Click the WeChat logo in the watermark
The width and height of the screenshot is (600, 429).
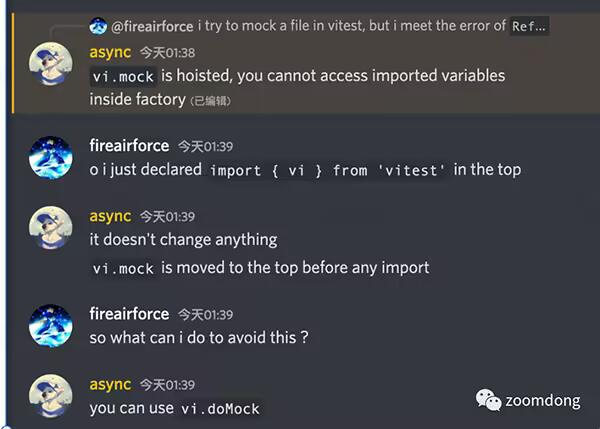click(x=489, y=400)
